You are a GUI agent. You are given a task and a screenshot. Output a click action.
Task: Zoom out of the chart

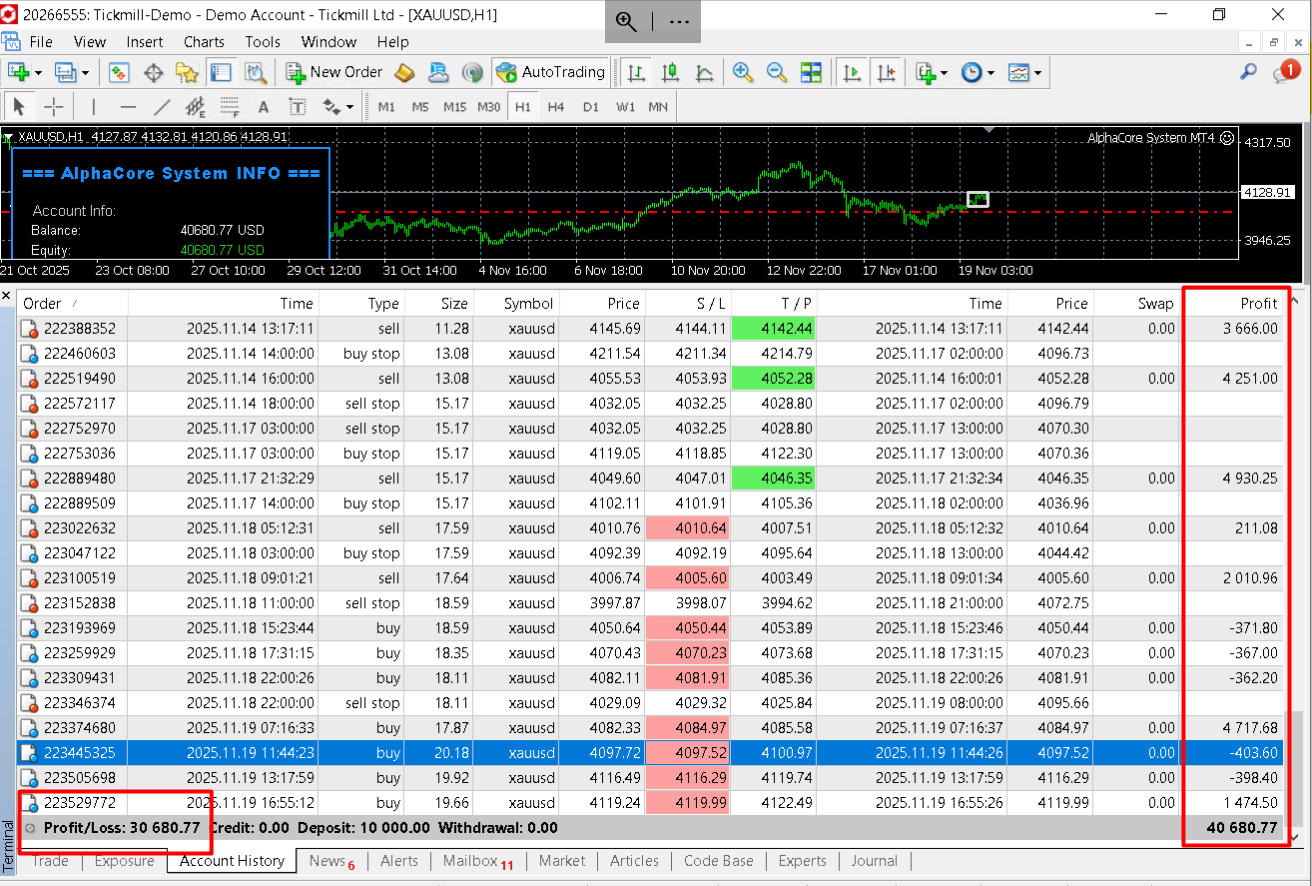(x=776, y=72)
